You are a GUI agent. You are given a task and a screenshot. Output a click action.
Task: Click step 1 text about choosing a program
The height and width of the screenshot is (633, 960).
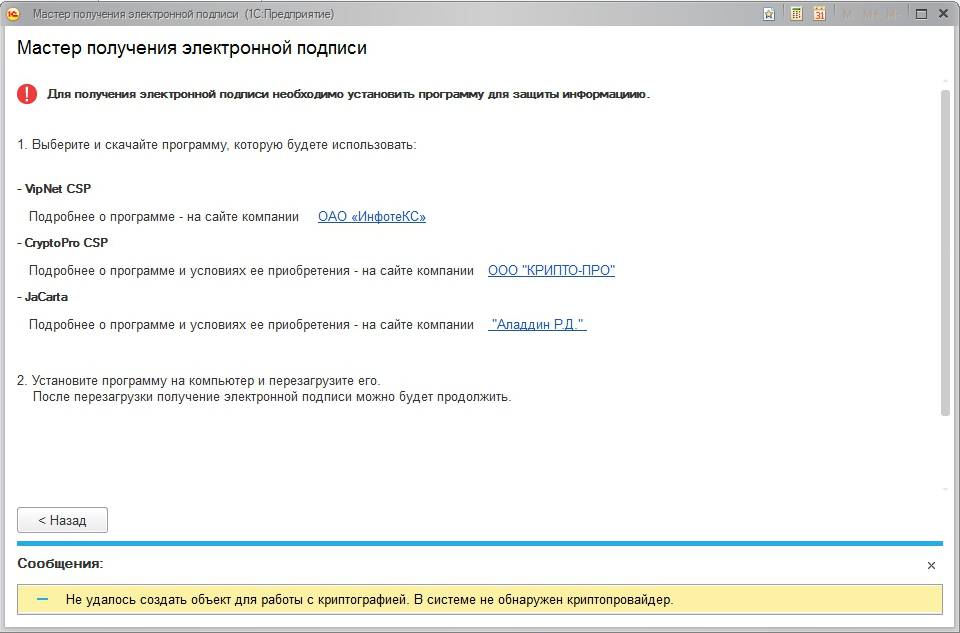[x=217, y=145]
